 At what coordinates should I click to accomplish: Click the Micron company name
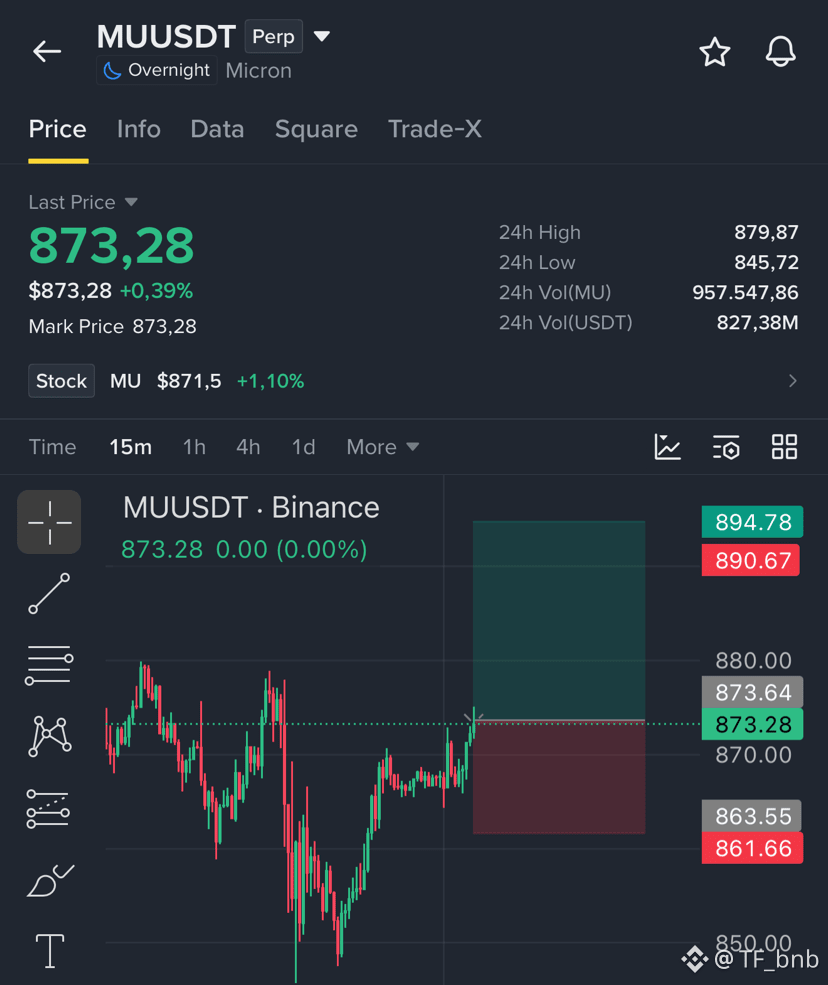tap(259, 70)
